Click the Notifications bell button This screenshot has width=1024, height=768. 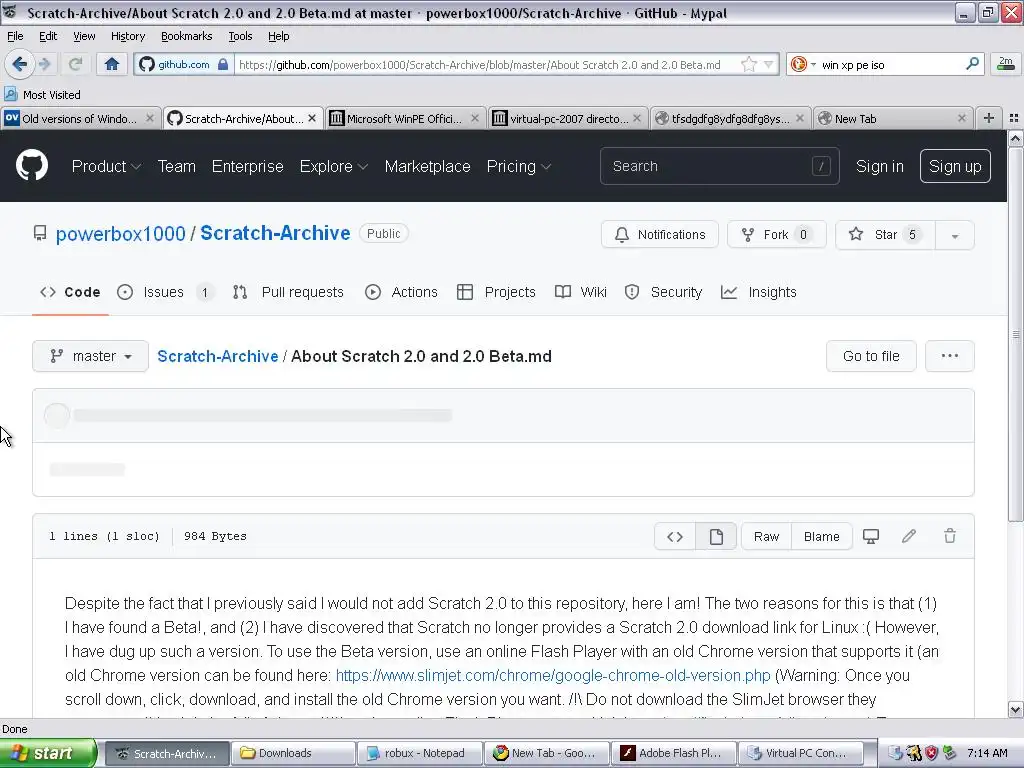click(660, 234)
